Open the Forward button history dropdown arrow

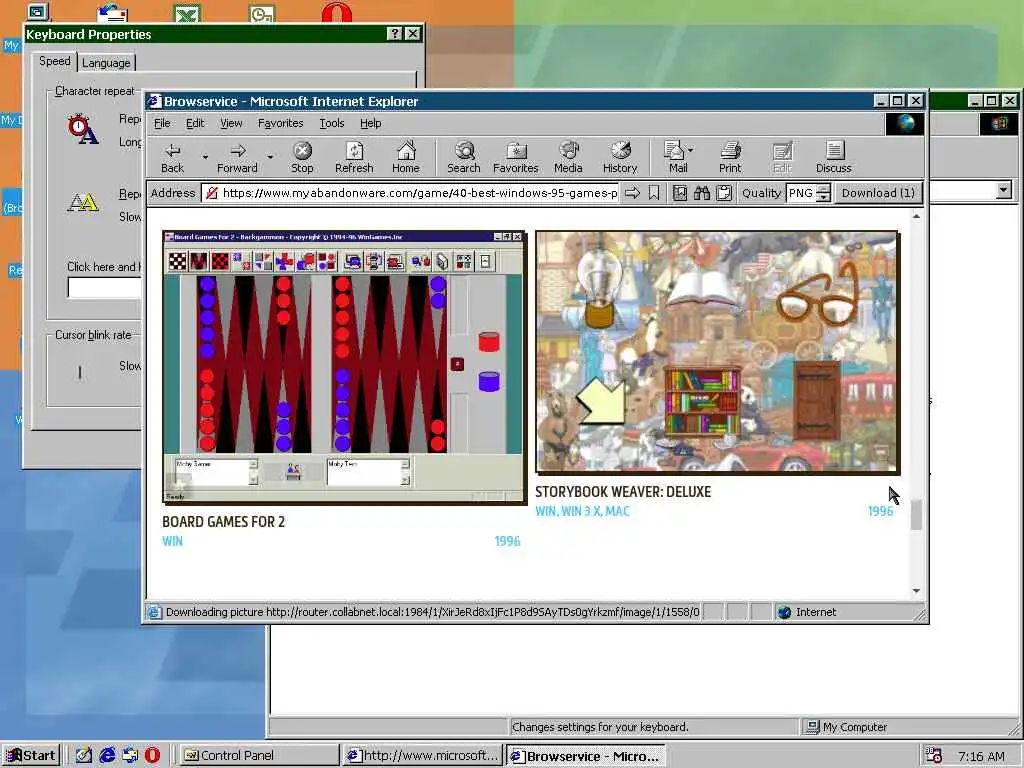(x=270, y=157)
